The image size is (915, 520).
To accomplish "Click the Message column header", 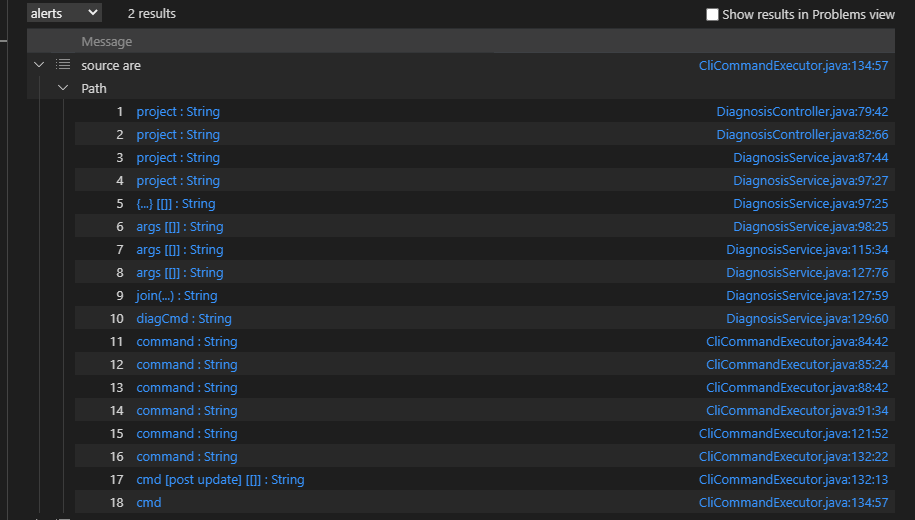I will tap(107, 42).
